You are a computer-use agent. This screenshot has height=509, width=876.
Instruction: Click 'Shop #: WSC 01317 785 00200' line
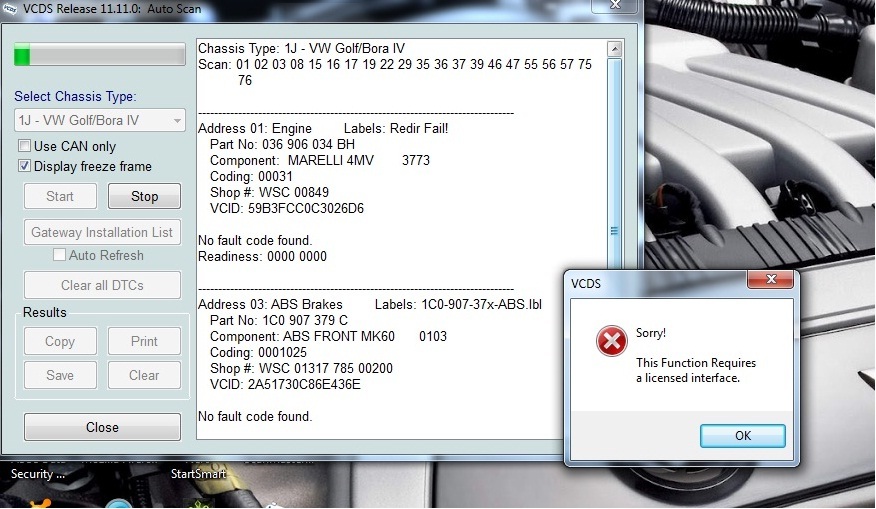click(x=301, y=368)
